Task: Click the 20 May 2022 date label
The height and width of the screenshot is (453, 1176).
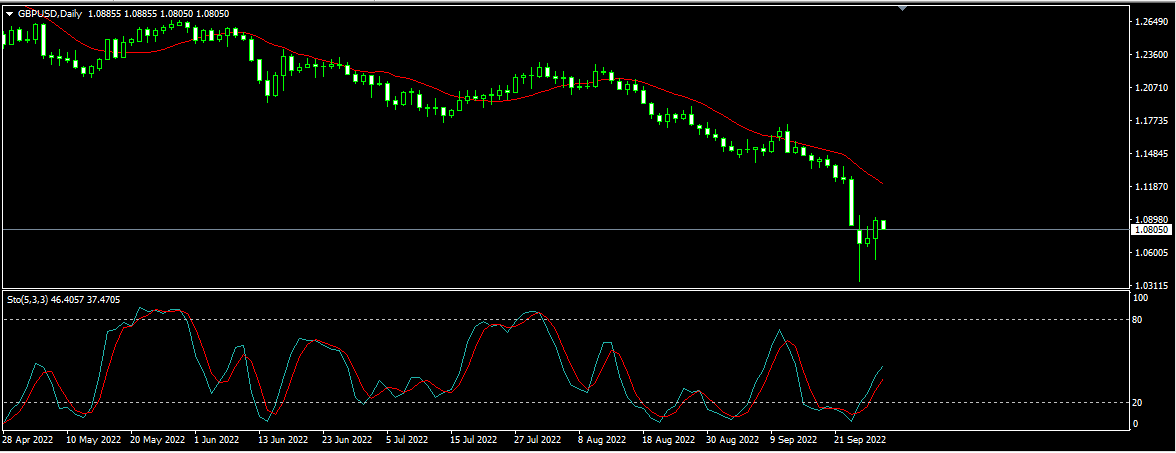Action: [158, 440]
